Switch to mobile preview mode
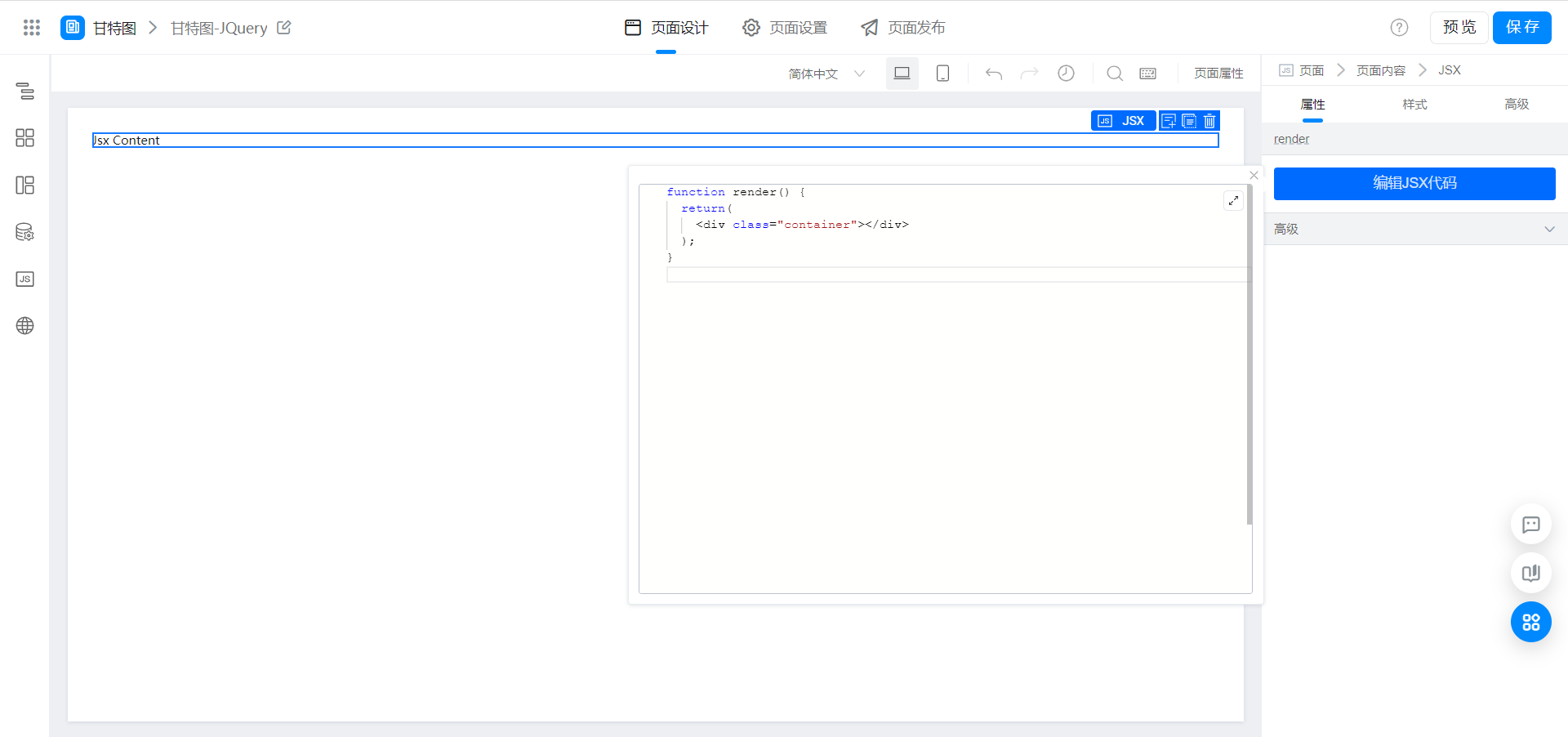The height and width of the screenshot is (737, 1568). [942, 74]
